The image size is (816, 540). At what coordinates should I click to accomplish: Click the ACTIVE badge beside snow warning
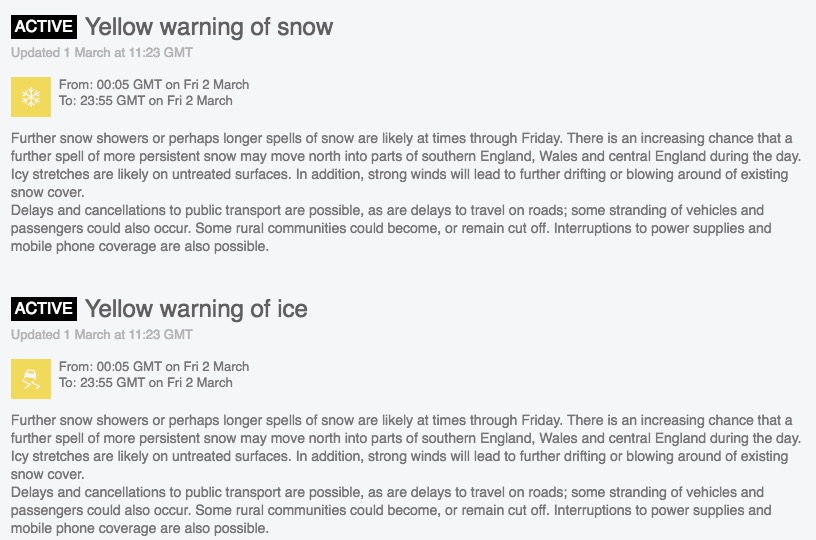coord(44,27)
